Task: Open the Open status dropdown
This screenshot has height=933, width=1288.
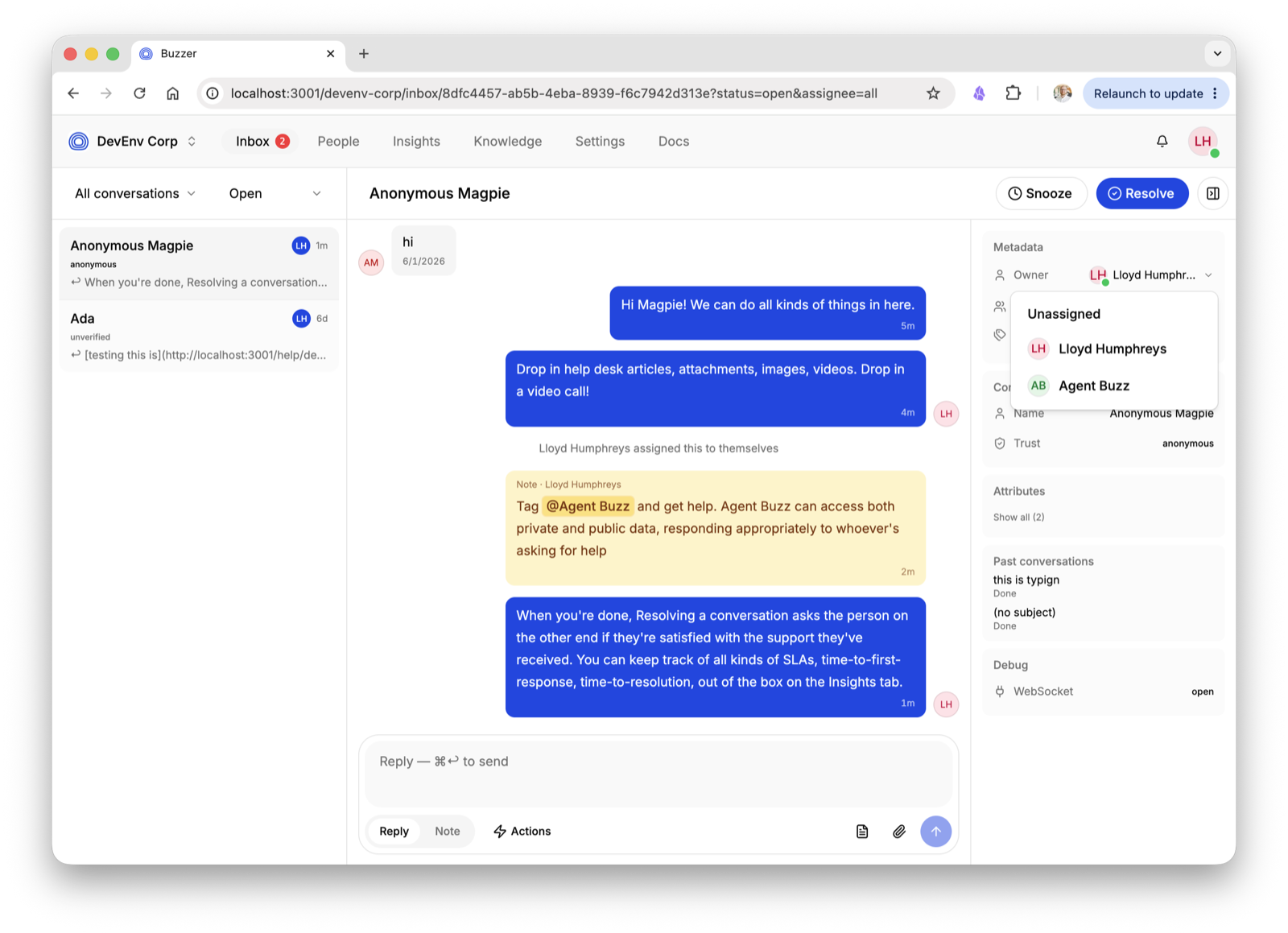Action: tap(275, 193)
